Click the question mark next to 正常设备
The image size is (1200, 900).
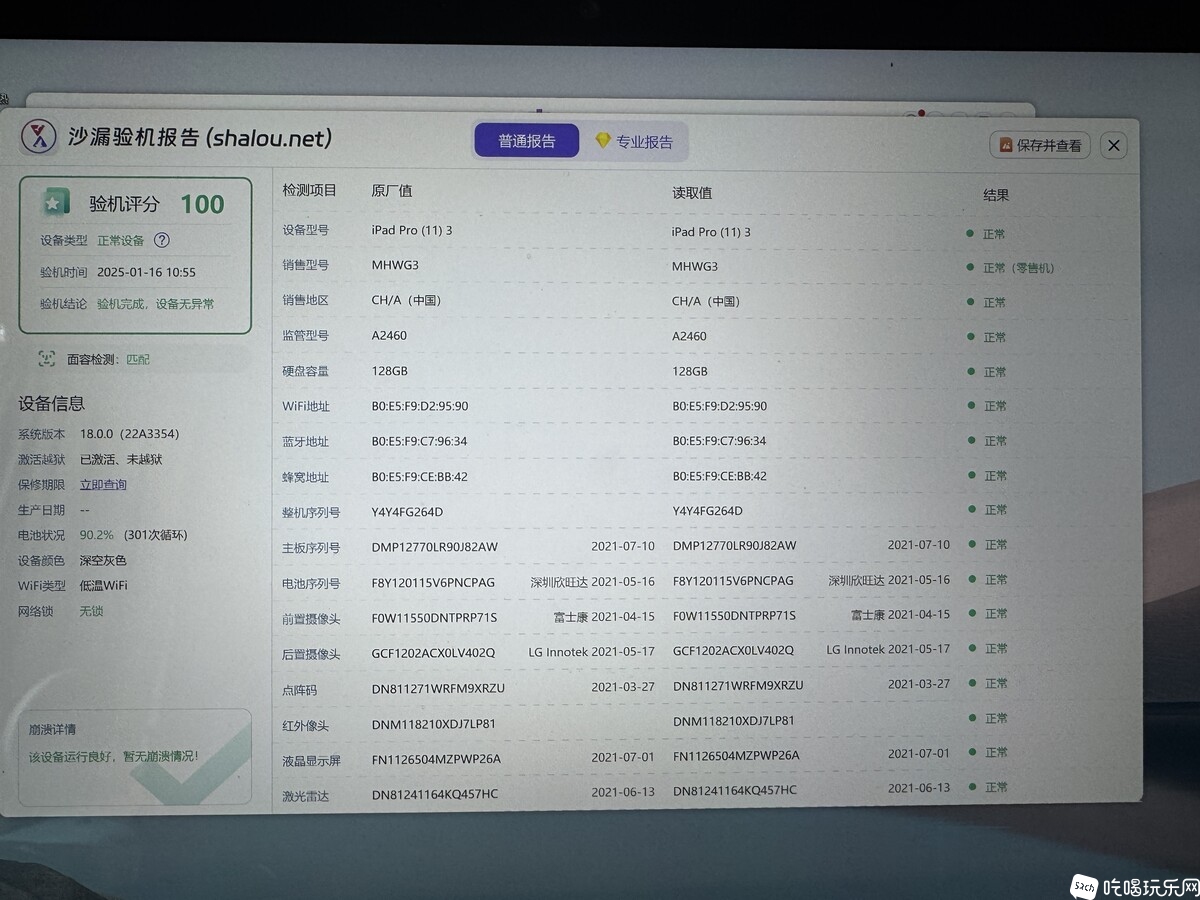(162, 240)
